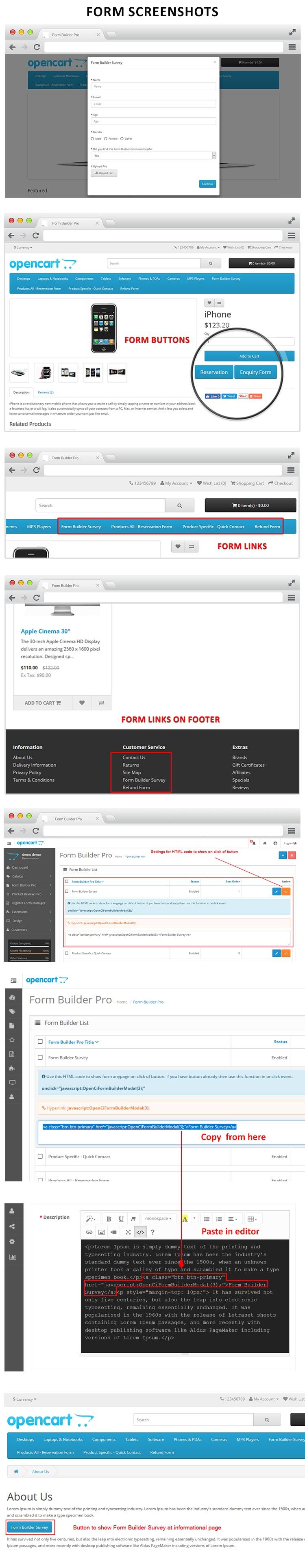
Task: Switch editor to code view
Action: 140,1232
